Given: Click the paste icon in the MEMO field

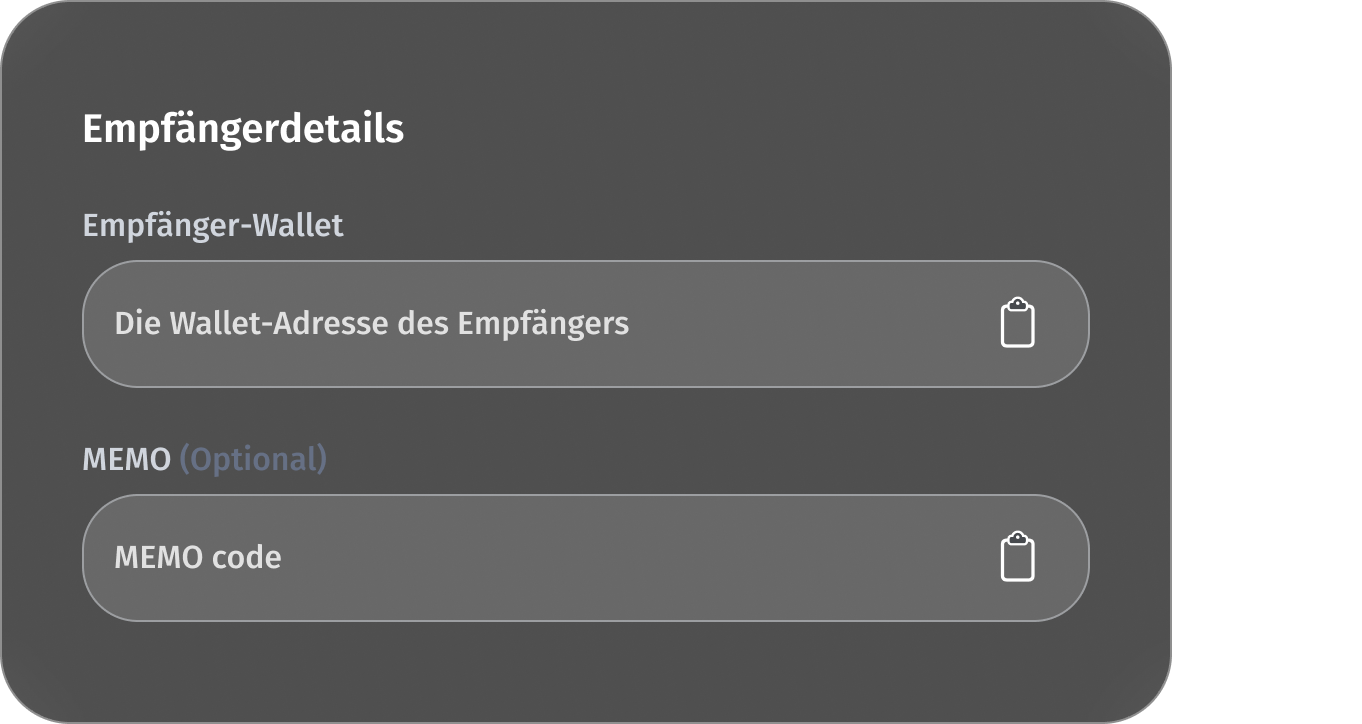Looking at the screenshot, I should 1017,557.
